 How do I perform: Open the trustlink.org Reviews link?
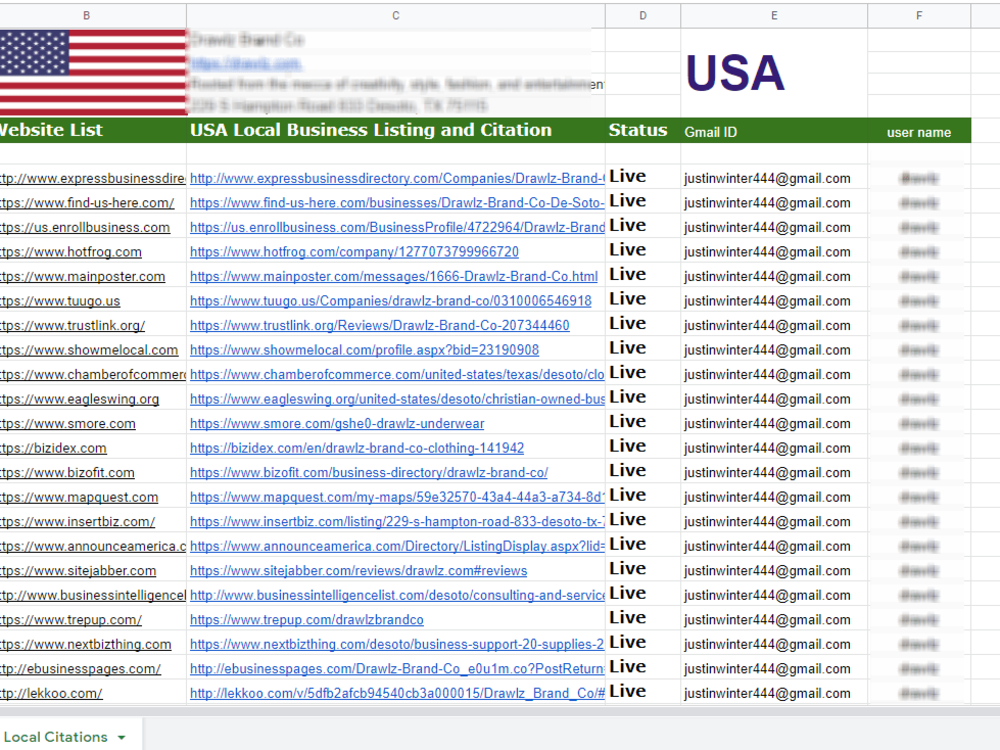click(x=379, y=325)
